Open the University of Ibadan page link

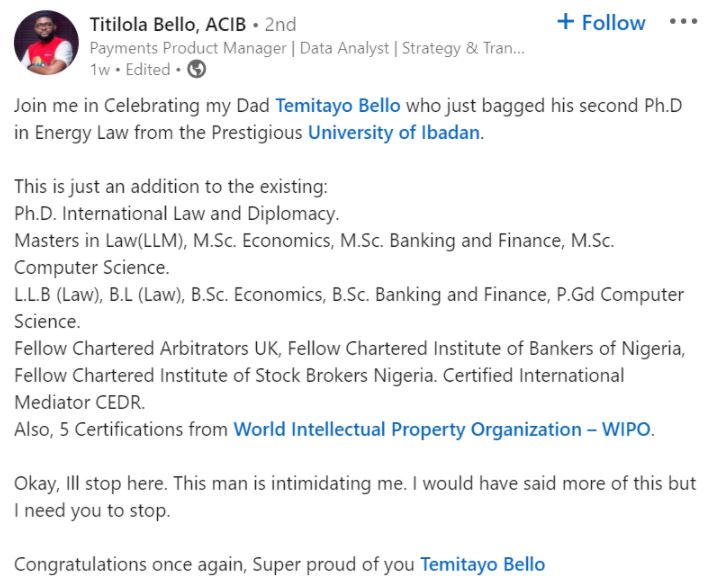click(394, 132)
